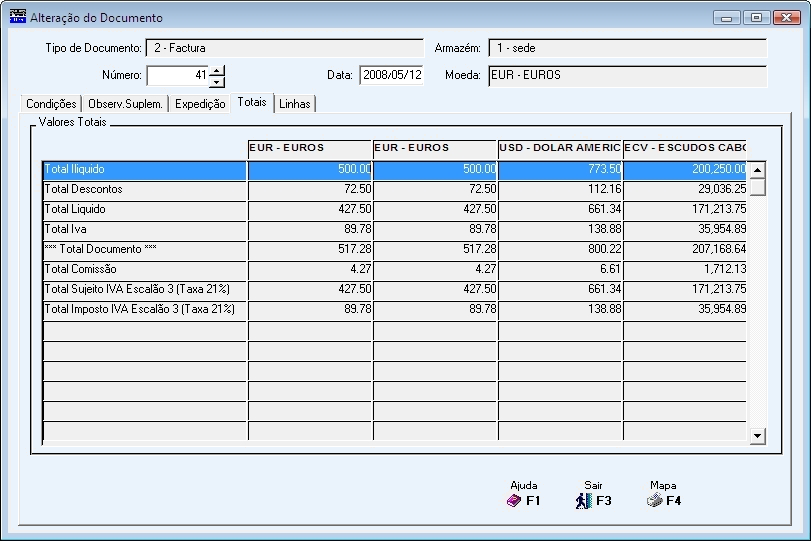811x541 pixels.
Task: Click the Tipo de Documento field
Action: [284, 48]
